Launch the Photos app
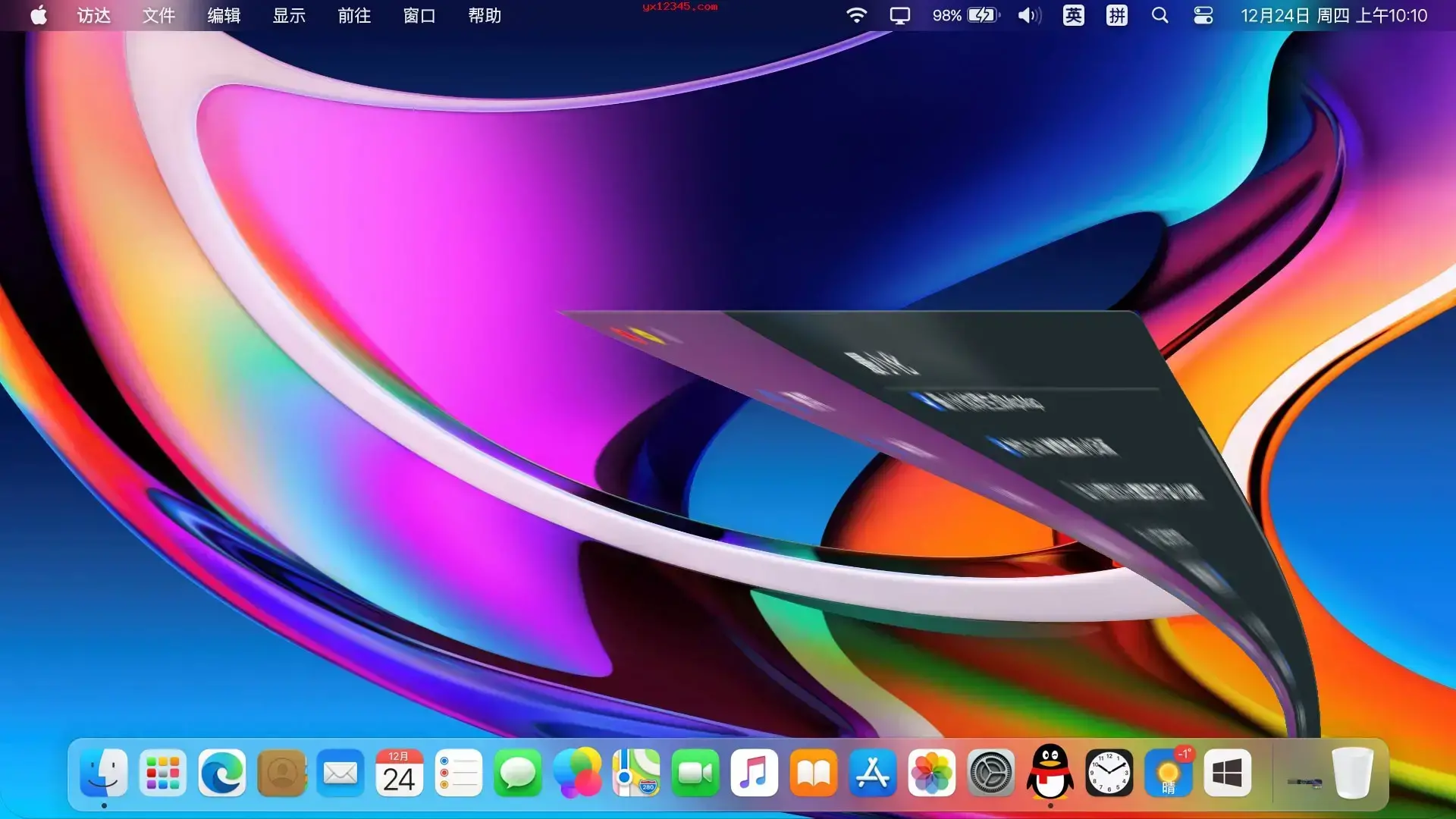This screenshot has width=1456, height=819. (932, 773)
